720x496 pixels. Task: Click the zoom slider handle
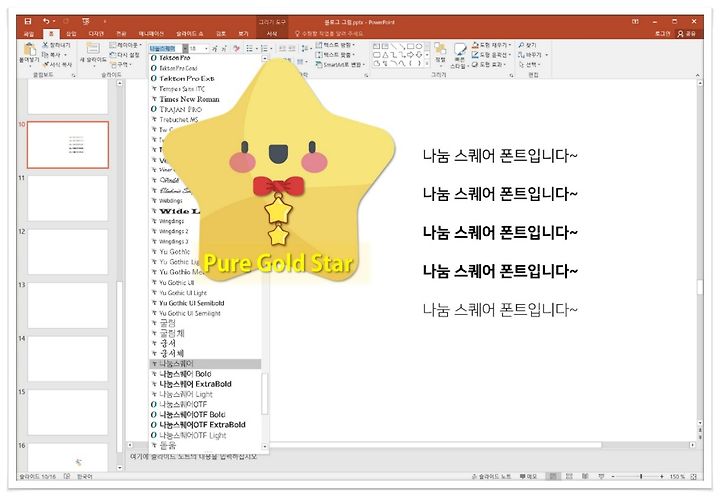coord(641,477)
